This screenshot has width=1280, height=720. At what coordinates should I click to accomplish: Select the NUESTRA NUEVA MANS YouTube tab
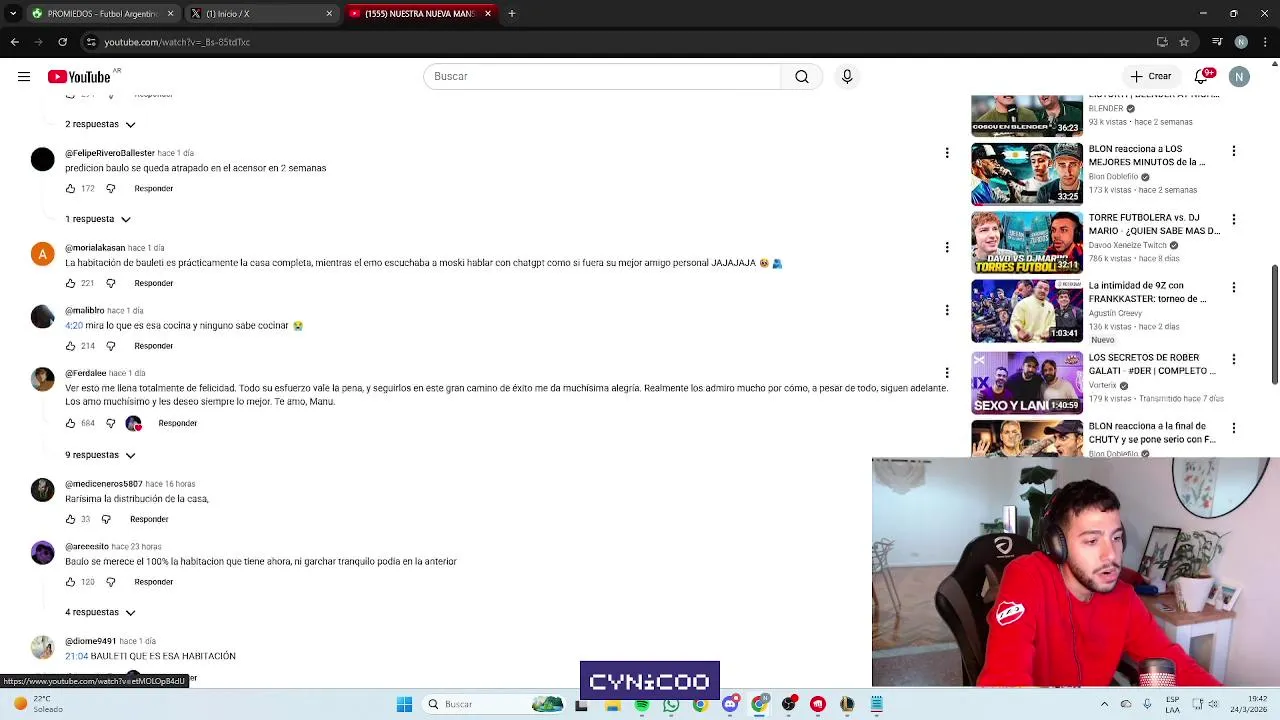(x=419, y=14)
